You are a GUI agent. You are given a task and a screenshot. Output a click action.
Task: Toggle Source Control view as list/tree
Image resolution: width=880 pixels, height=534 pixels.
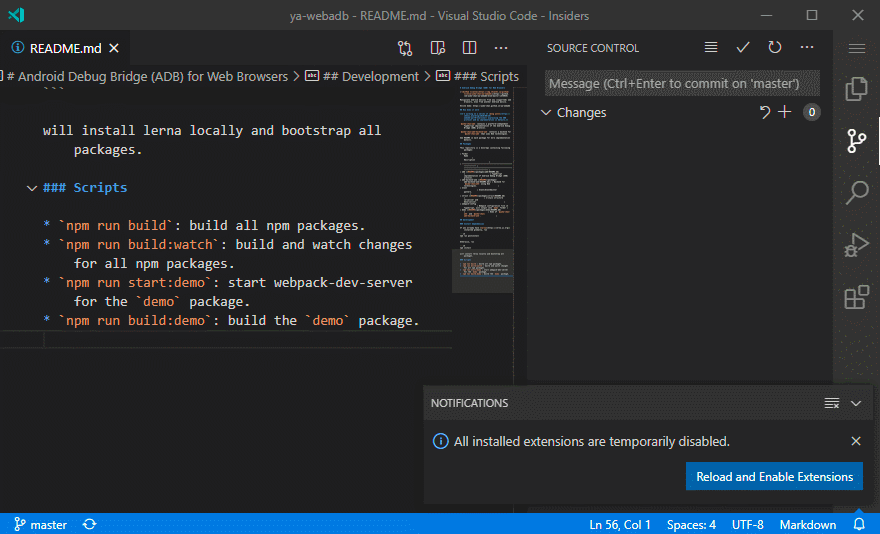[x=711, y=48]
